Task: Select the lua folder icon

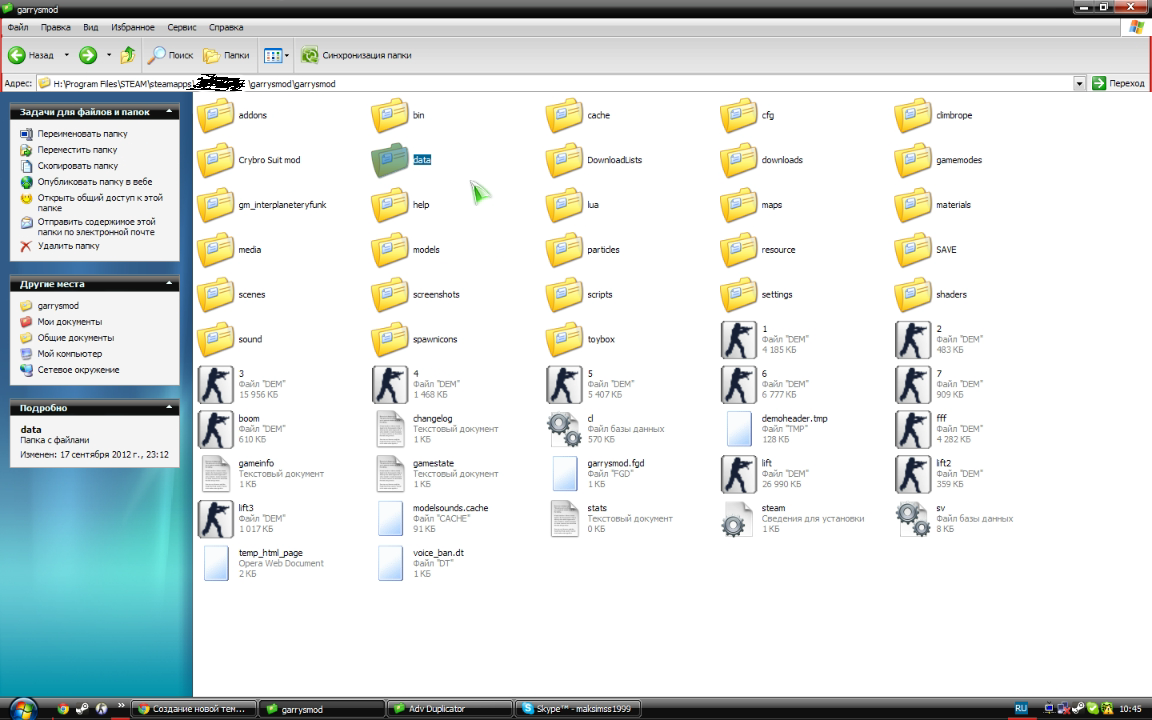Action: point(564,205)
